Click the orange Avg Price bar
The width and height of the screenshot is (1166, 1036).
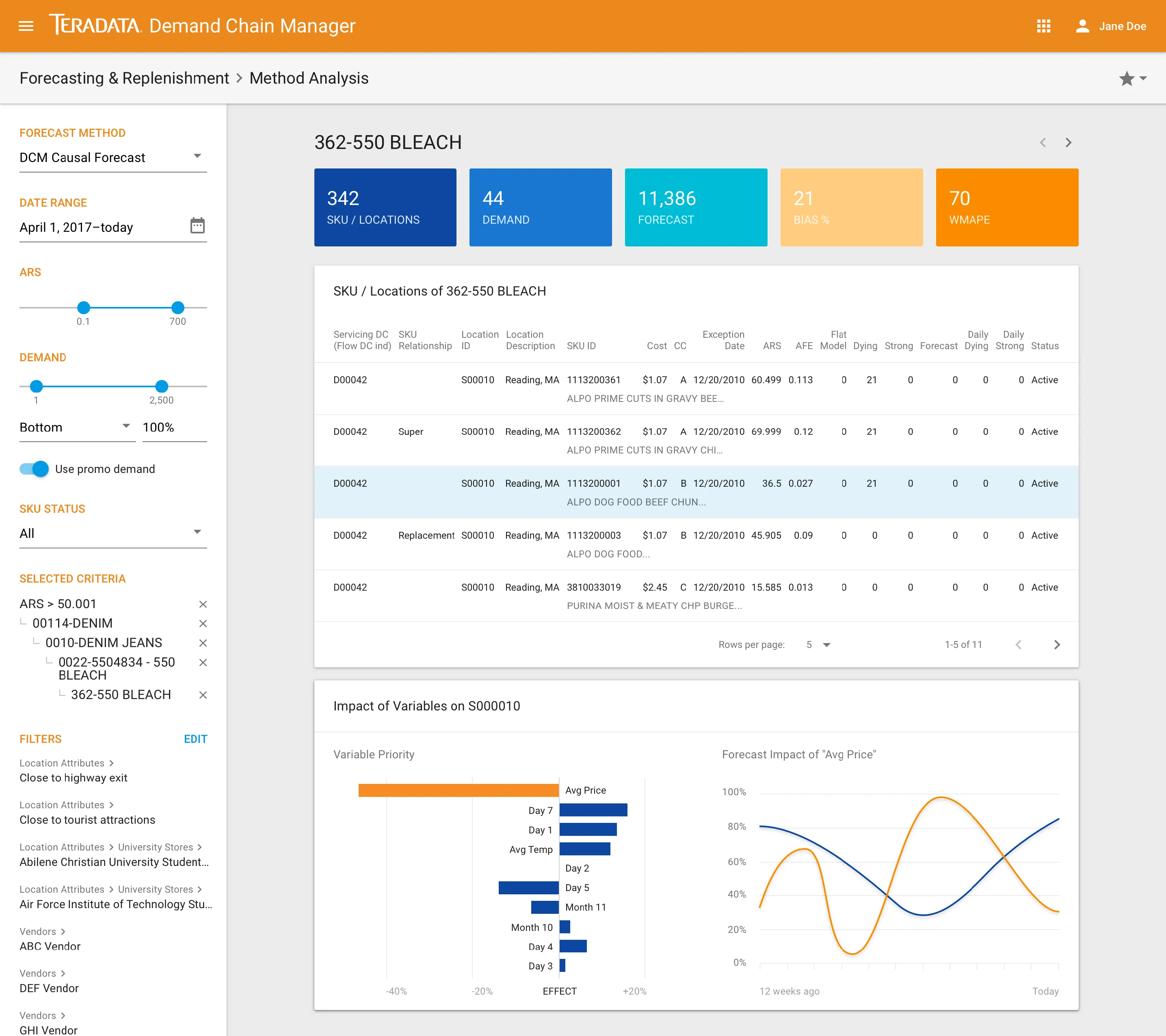[458, 791]
